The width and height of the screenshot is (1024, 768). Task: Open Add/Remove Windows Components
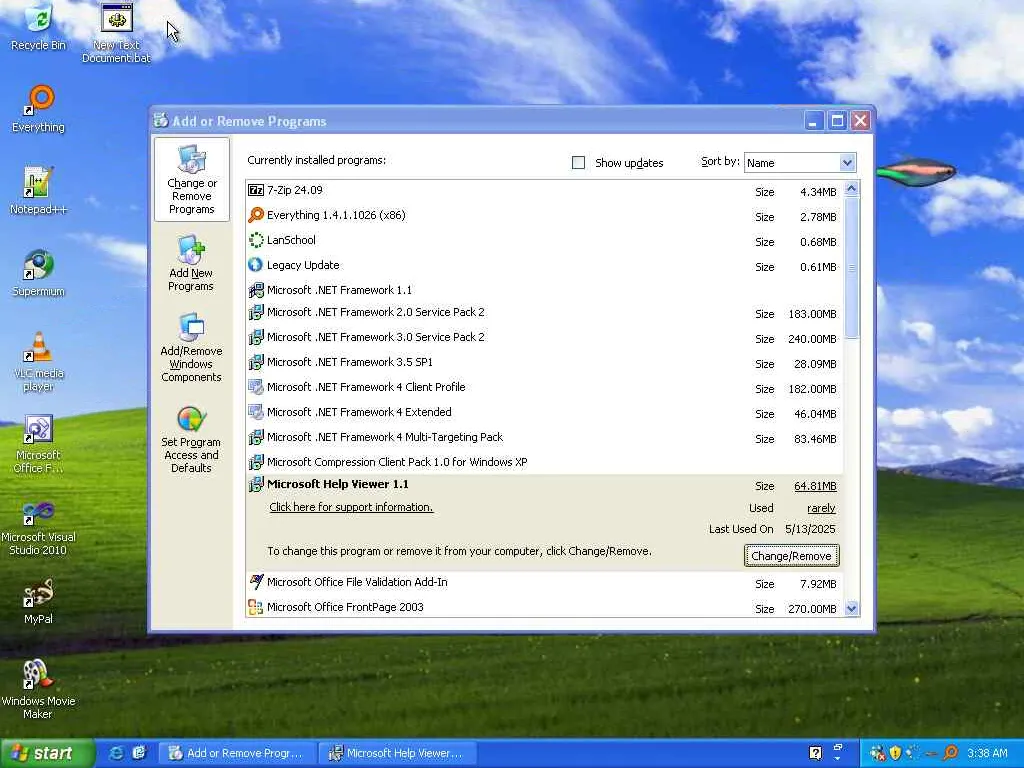coord(191,347)
